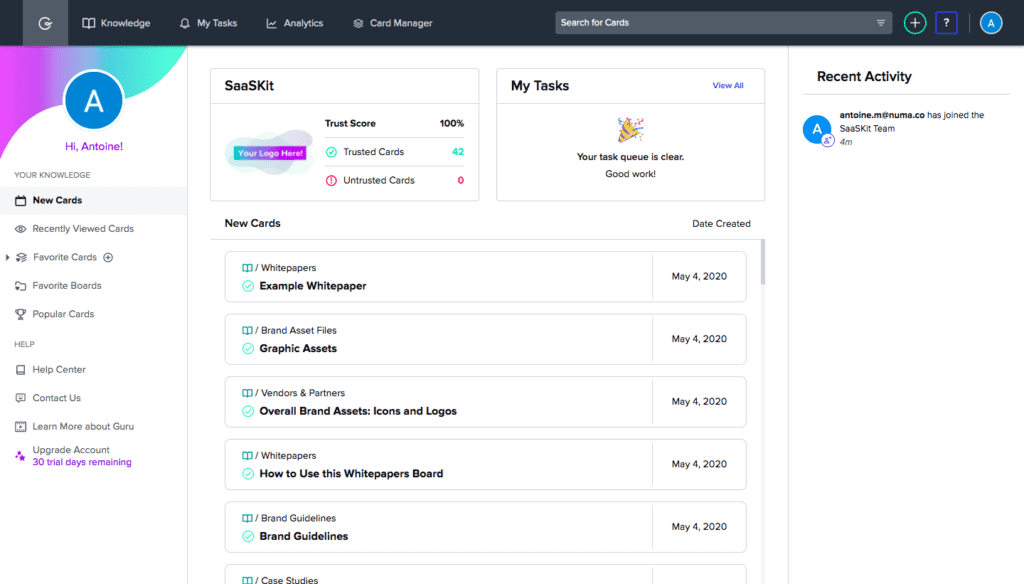Click the board icon on Graphic Assets card

pyautogui.click(x=247, y=331)
